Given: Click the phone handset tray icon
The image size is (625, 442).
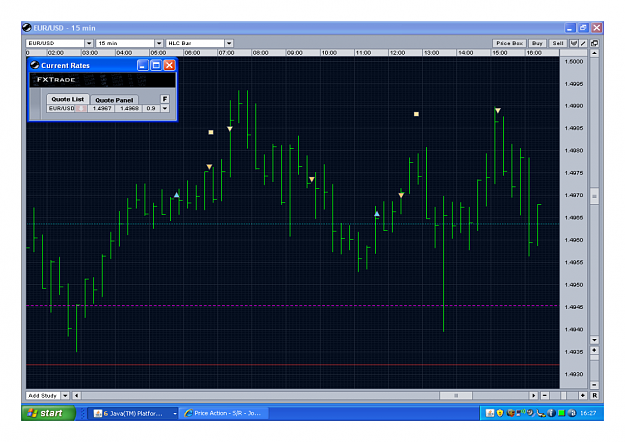Looking at the screenshot, I should [540, 413].
